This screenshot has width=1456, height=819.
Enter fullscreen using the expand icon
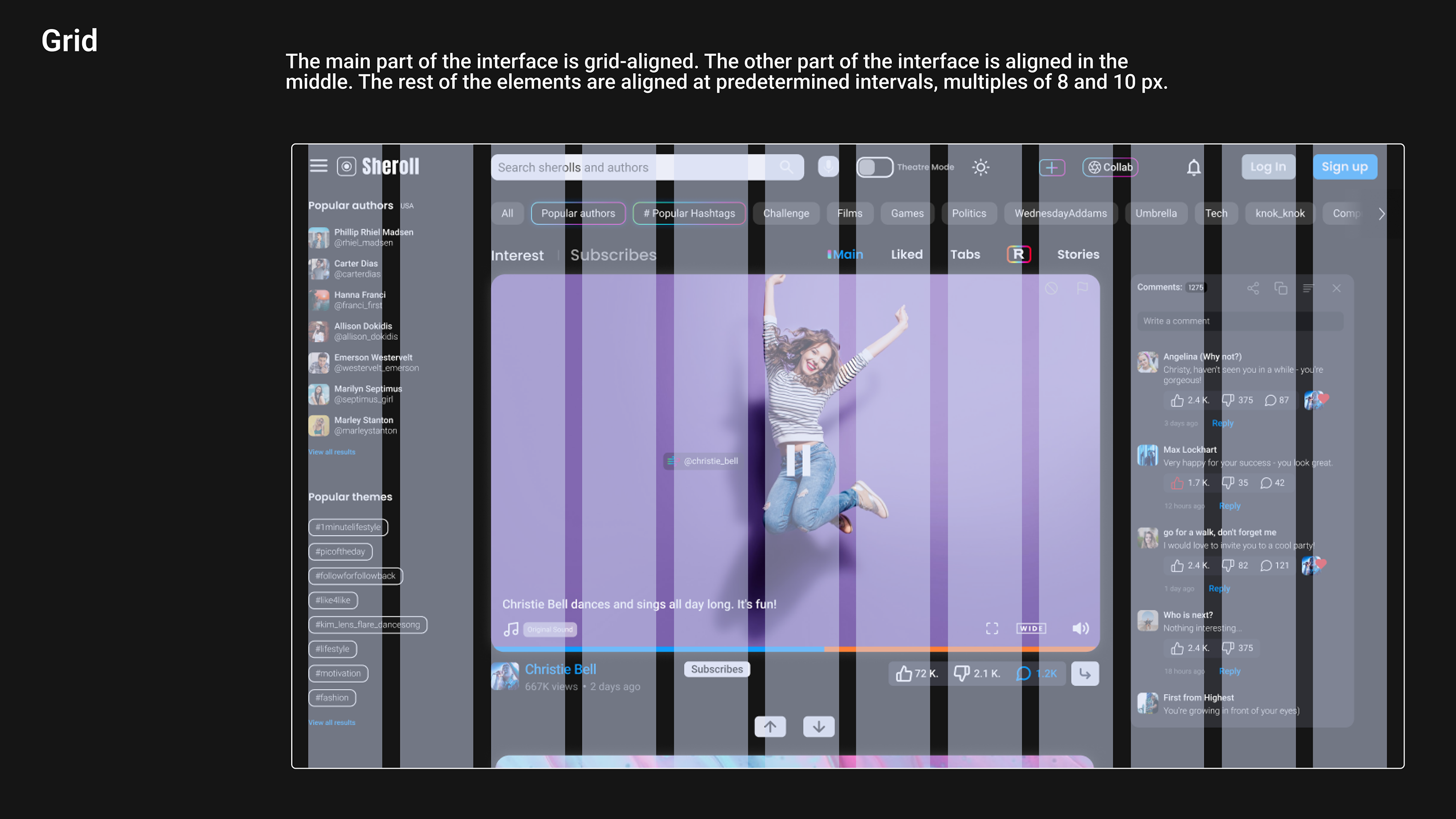click(x=992, y=629)
